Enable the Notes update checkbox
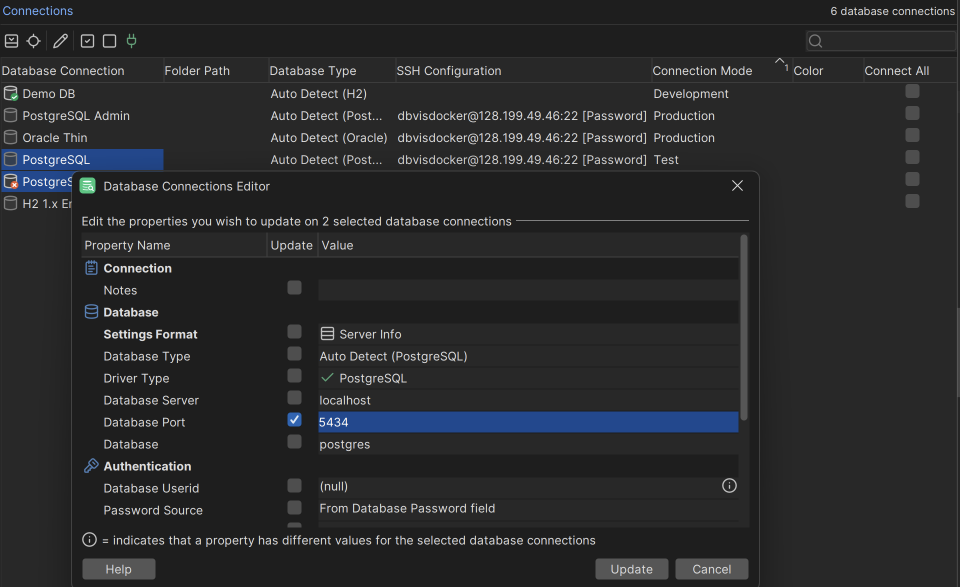960x587 pixels. coord(294,287)
